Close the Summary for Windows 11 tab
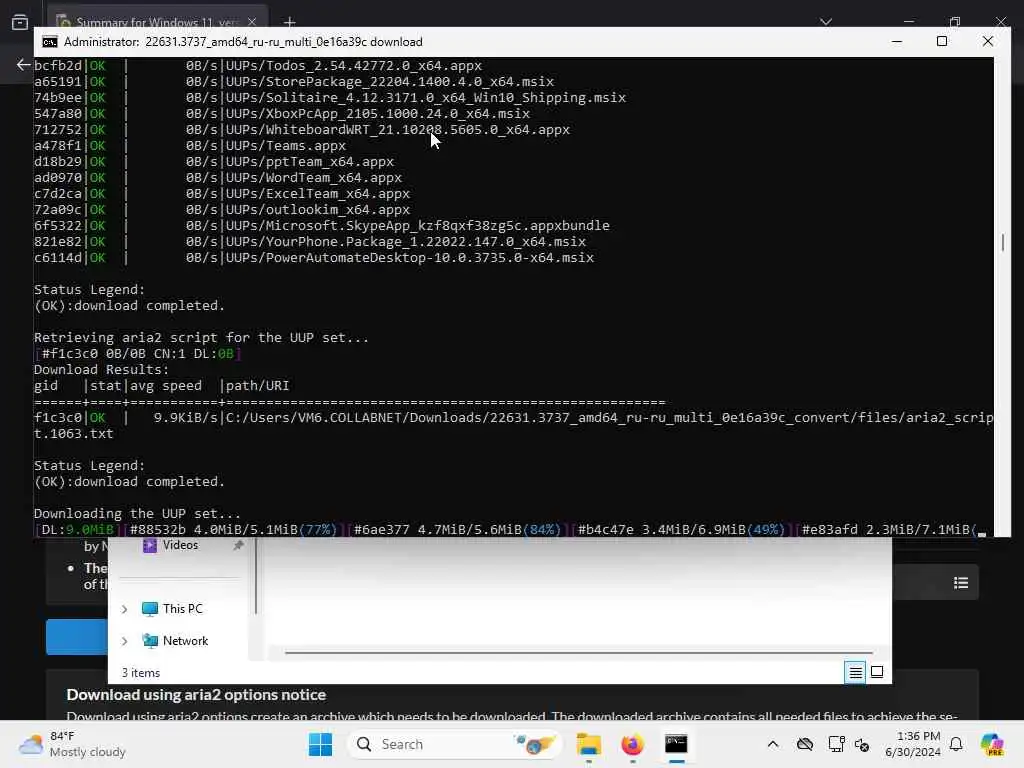1024x768 pixels. point(251,22)
